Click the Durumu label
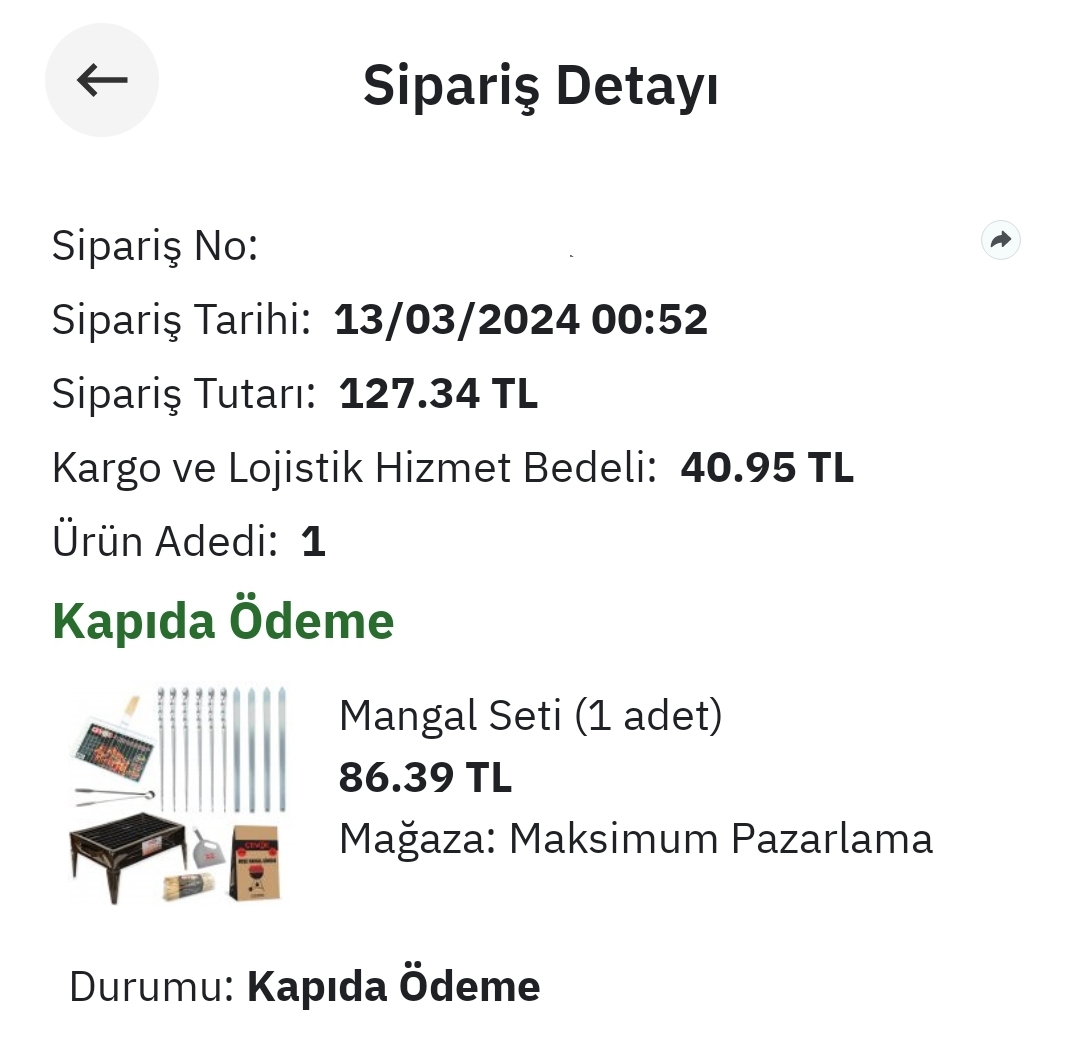 tap(151, 987)
